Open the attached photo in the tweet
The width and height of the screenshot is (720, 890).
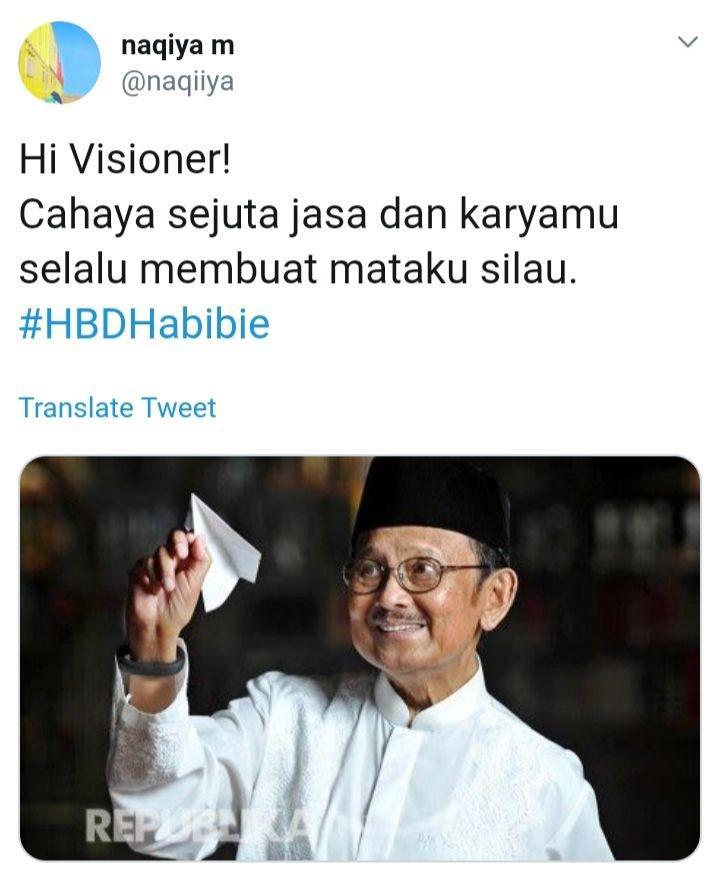tap(360, 658)
